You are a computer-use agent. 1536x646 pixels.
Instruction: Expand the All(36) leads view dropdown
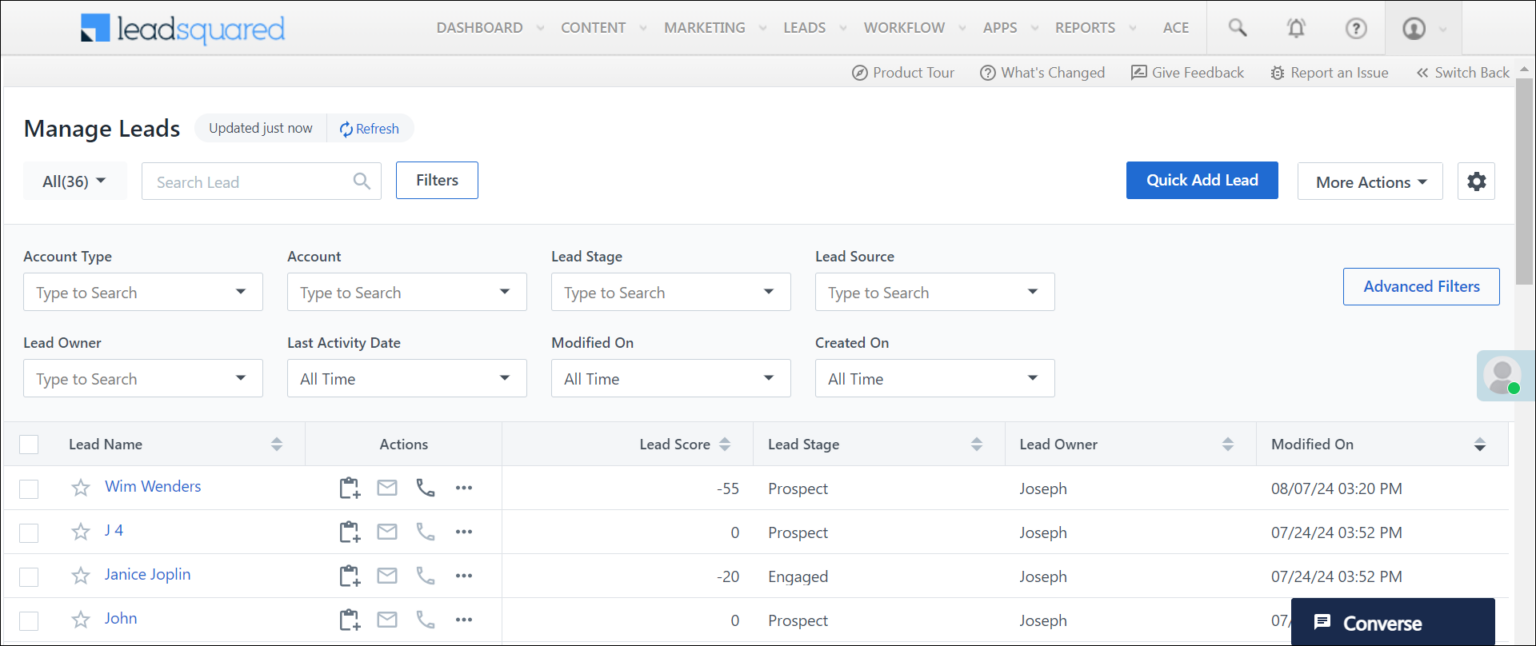[x=74, y=181]
